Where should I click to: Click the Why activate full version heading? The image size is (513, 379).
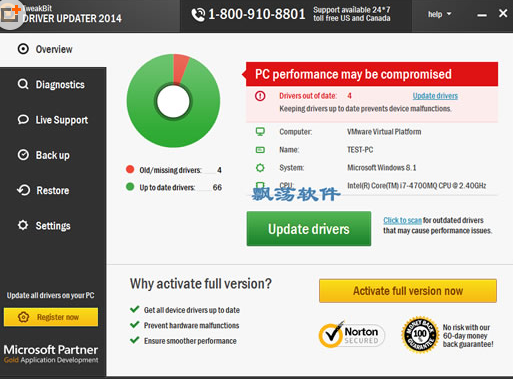[201, 284]
